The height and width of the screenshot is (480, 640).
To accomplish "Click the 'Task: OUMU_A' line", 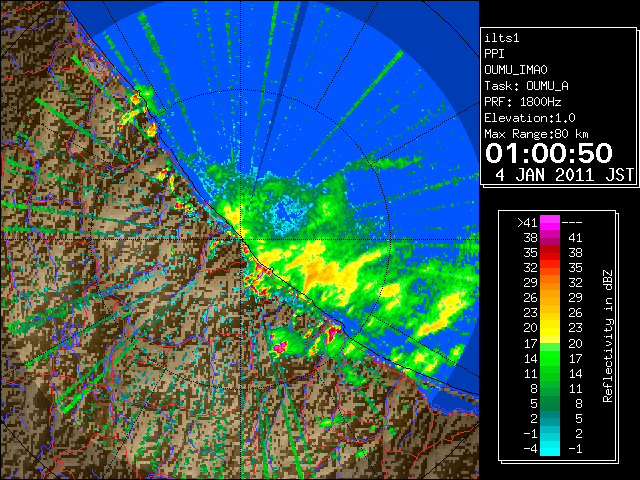I will pos(527,86).
